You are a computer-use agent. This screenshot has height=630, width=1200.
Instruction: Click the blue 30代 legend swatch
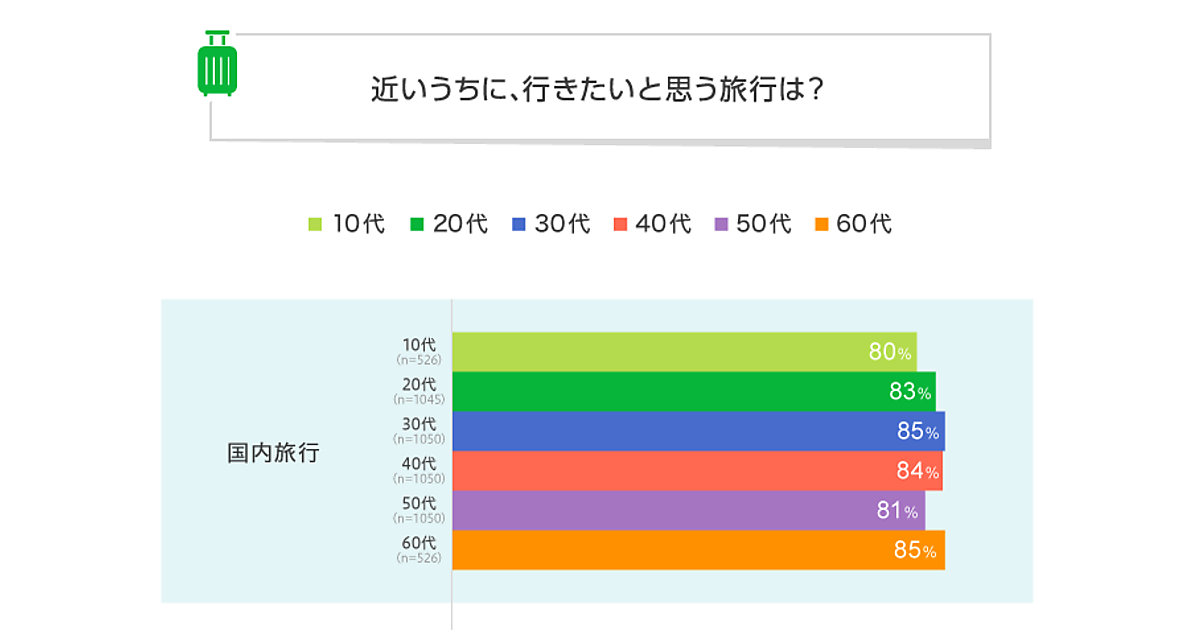(518, 224)
